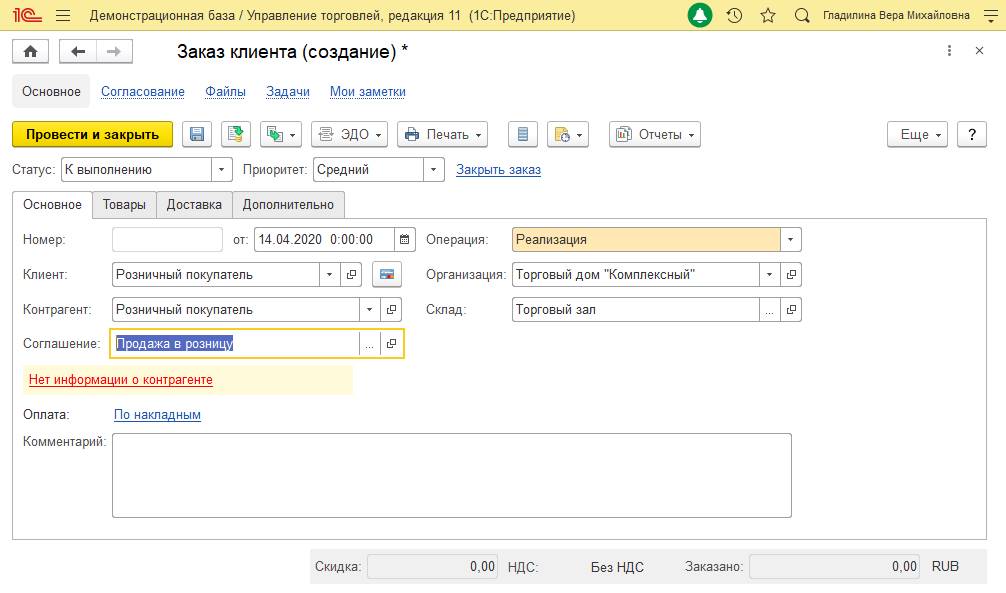Viewport: 1006px width, 593px height.
Task: Click Провести и закрыть button
Action: 92,134
